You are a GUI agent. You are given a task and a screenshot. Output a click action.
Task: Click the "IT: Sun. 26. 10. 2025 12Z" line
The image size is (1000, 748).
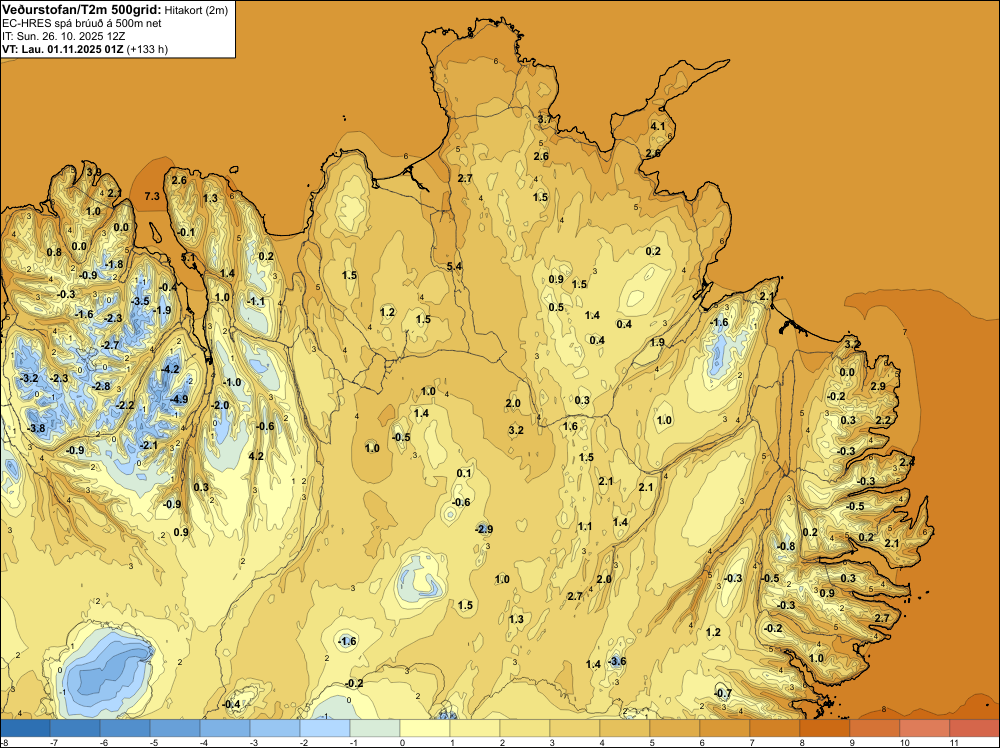click(x=63, y=36)
